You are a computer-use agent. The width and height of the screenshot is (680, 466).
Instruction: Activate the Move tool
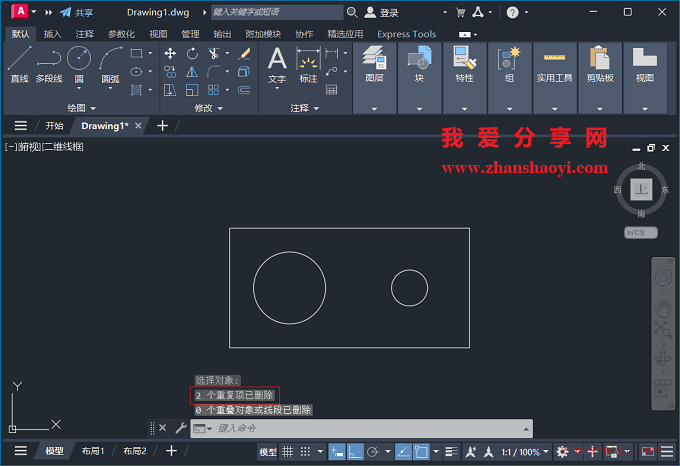[x=170, y=53]
